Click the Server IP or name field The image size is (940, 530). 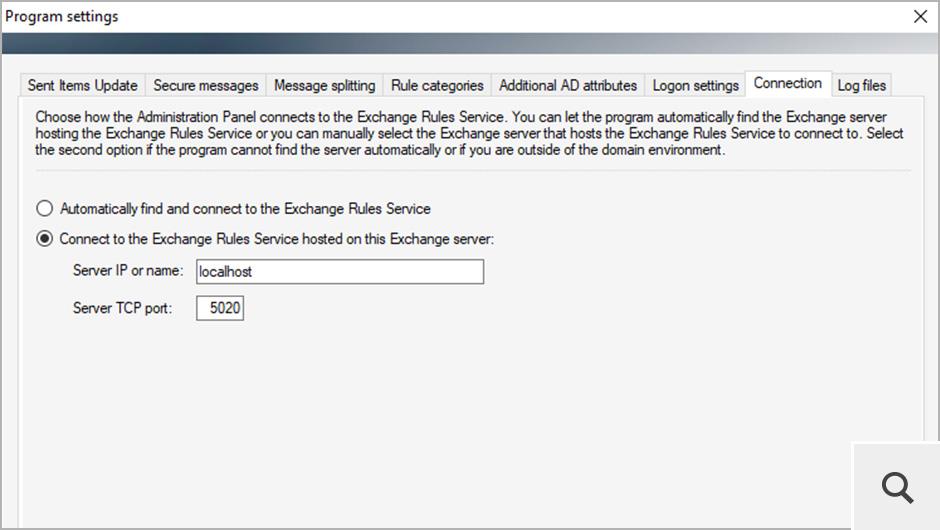pos(340,272)
